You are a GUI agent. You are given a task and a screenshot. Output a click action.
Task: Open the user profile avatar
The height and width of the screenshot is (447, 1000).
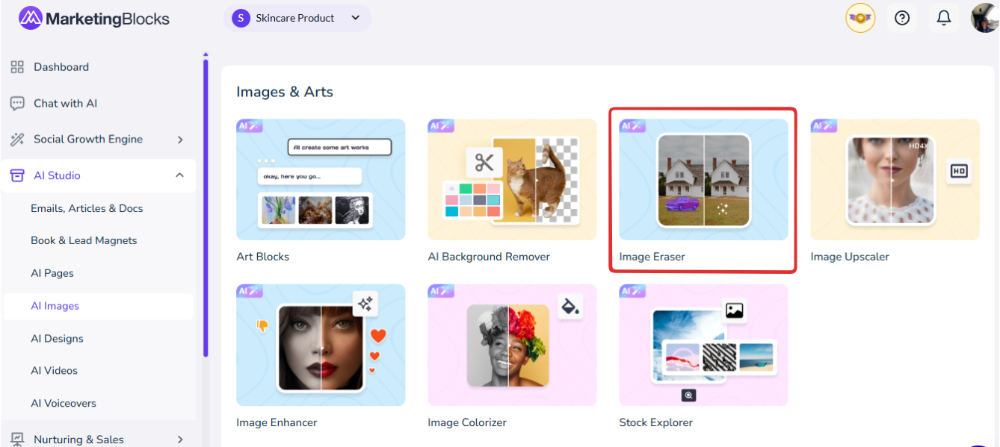984,18
